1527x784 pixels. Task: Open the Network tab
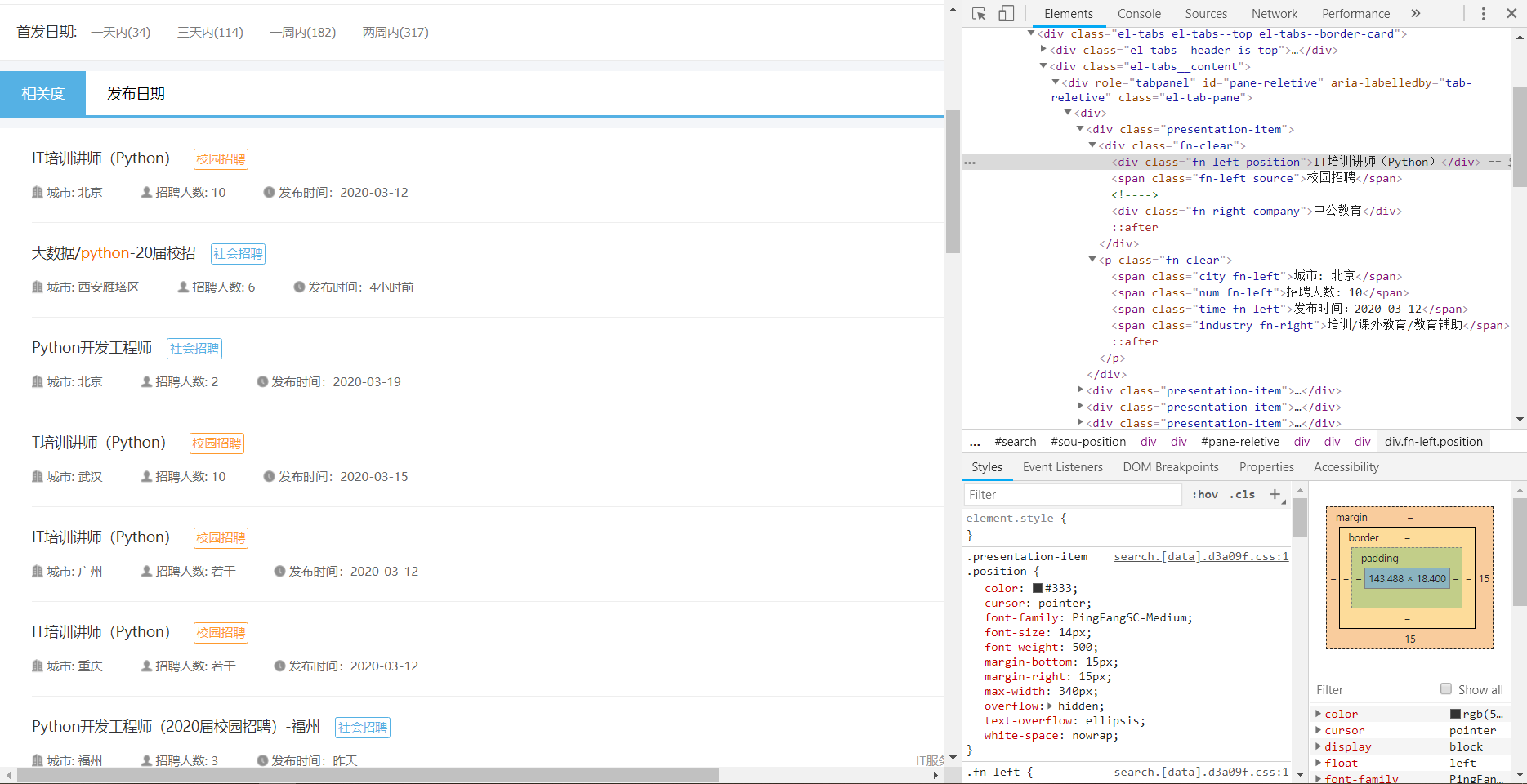pos(1275,14)
